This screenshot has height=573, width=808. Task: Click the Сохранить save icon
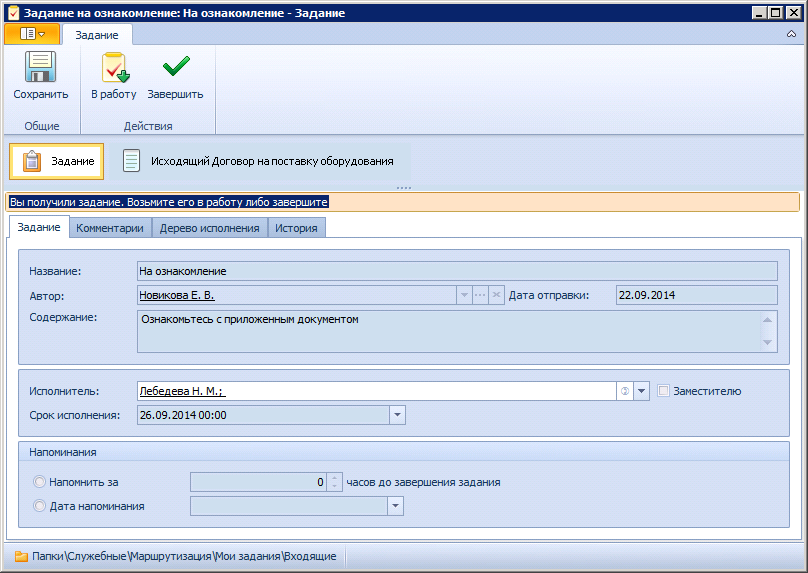(40, 68)
